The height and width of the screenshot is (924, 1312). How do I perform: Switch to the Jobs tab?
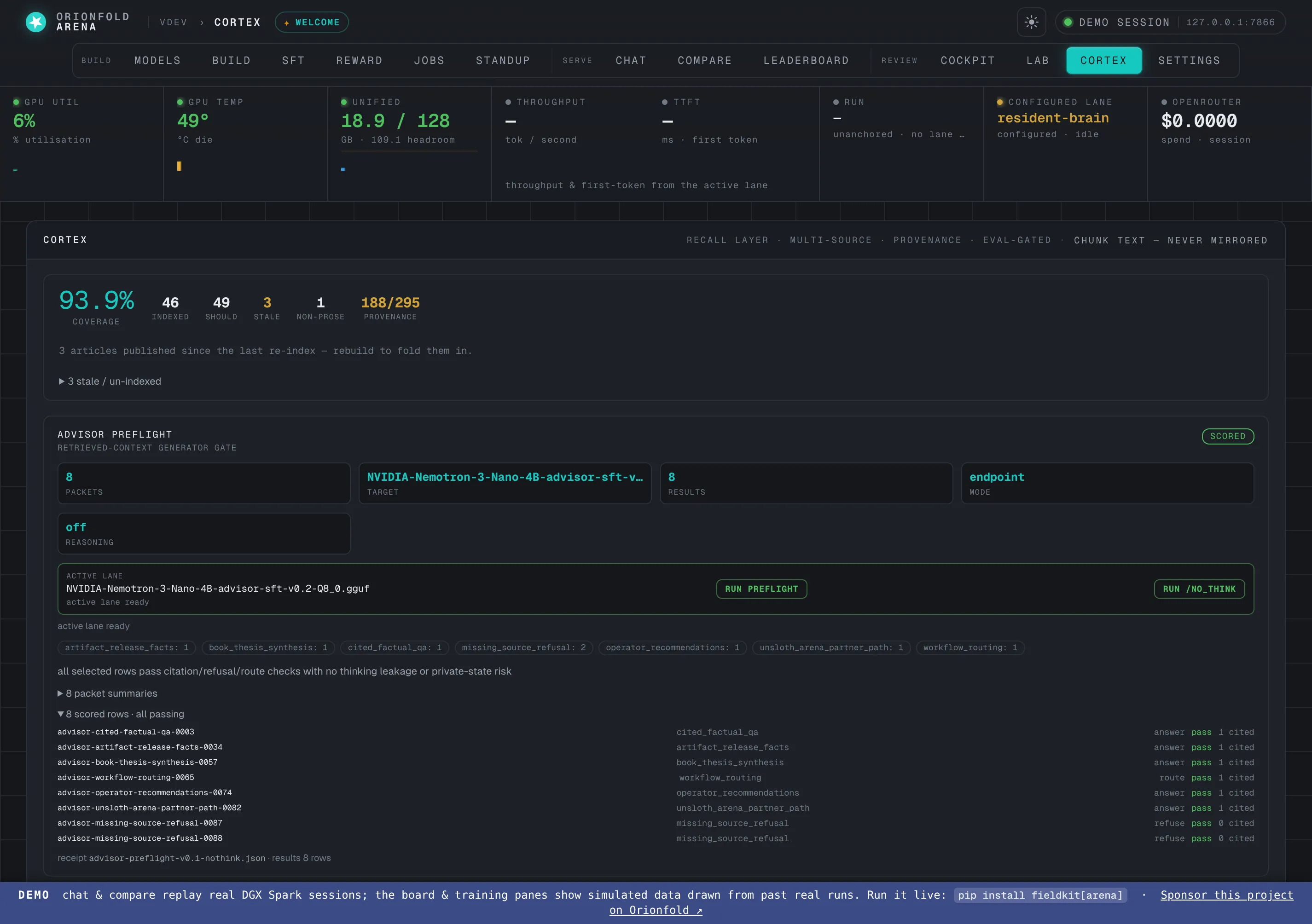429,61
